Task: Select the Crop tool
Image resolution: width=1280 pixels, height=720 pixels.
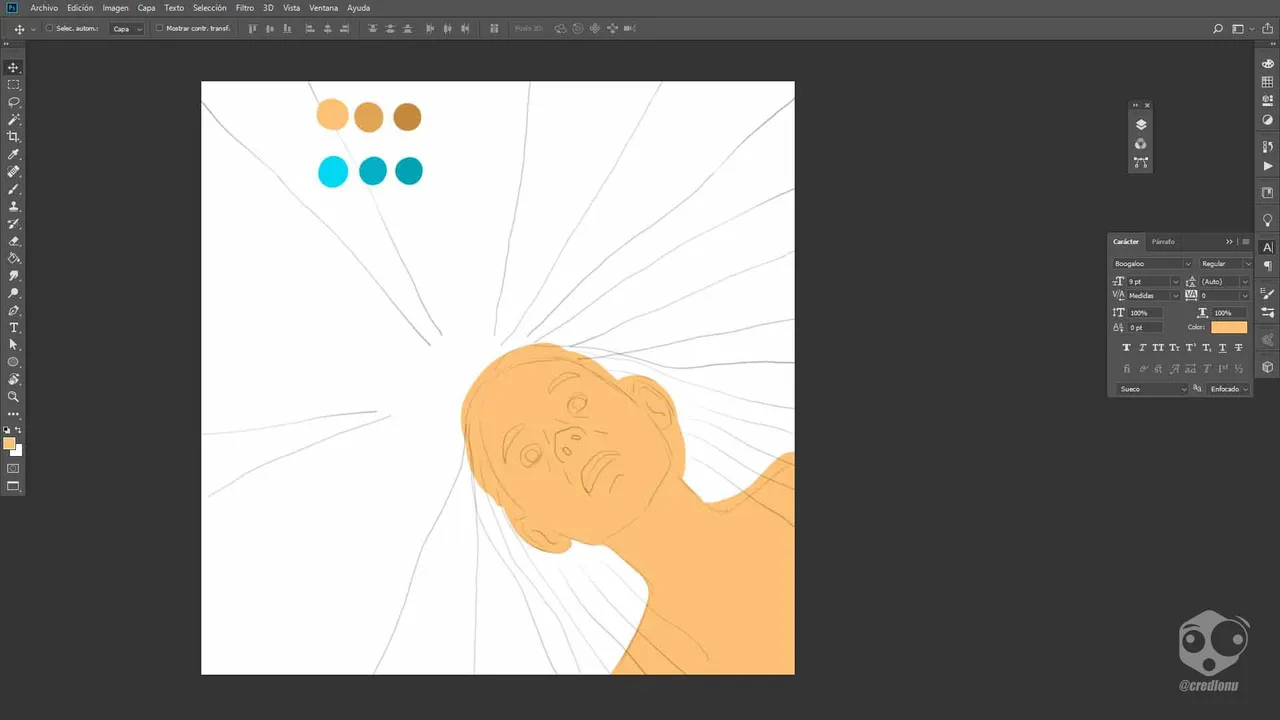Action: pyautogui.click(x=14, y=137)
